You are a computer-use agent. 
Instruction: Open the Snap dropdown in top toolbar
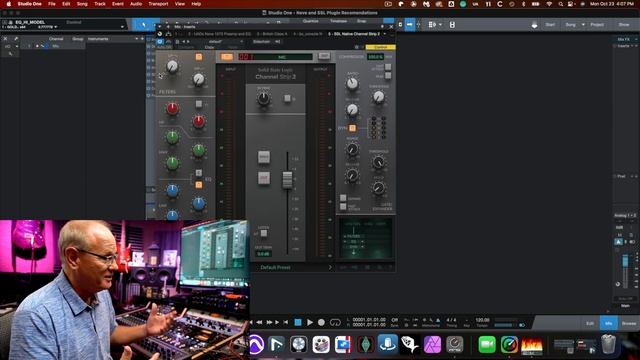click(x=362, y=21)
